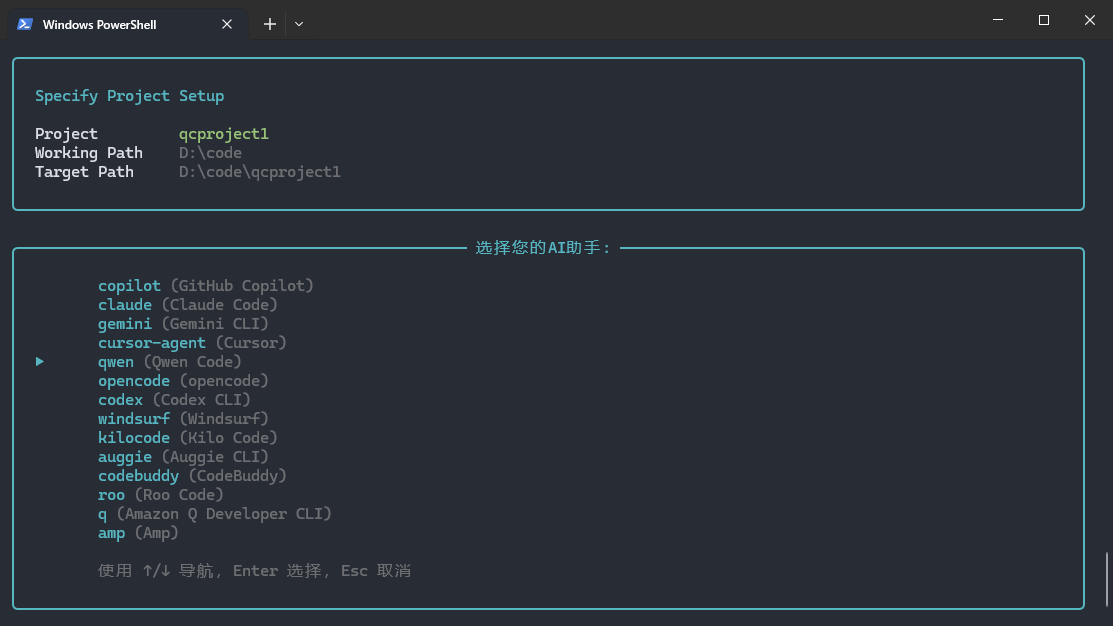Select cursor-agent (Cursor) option
Screen dimensions: 1113x626
coord(151,342)
